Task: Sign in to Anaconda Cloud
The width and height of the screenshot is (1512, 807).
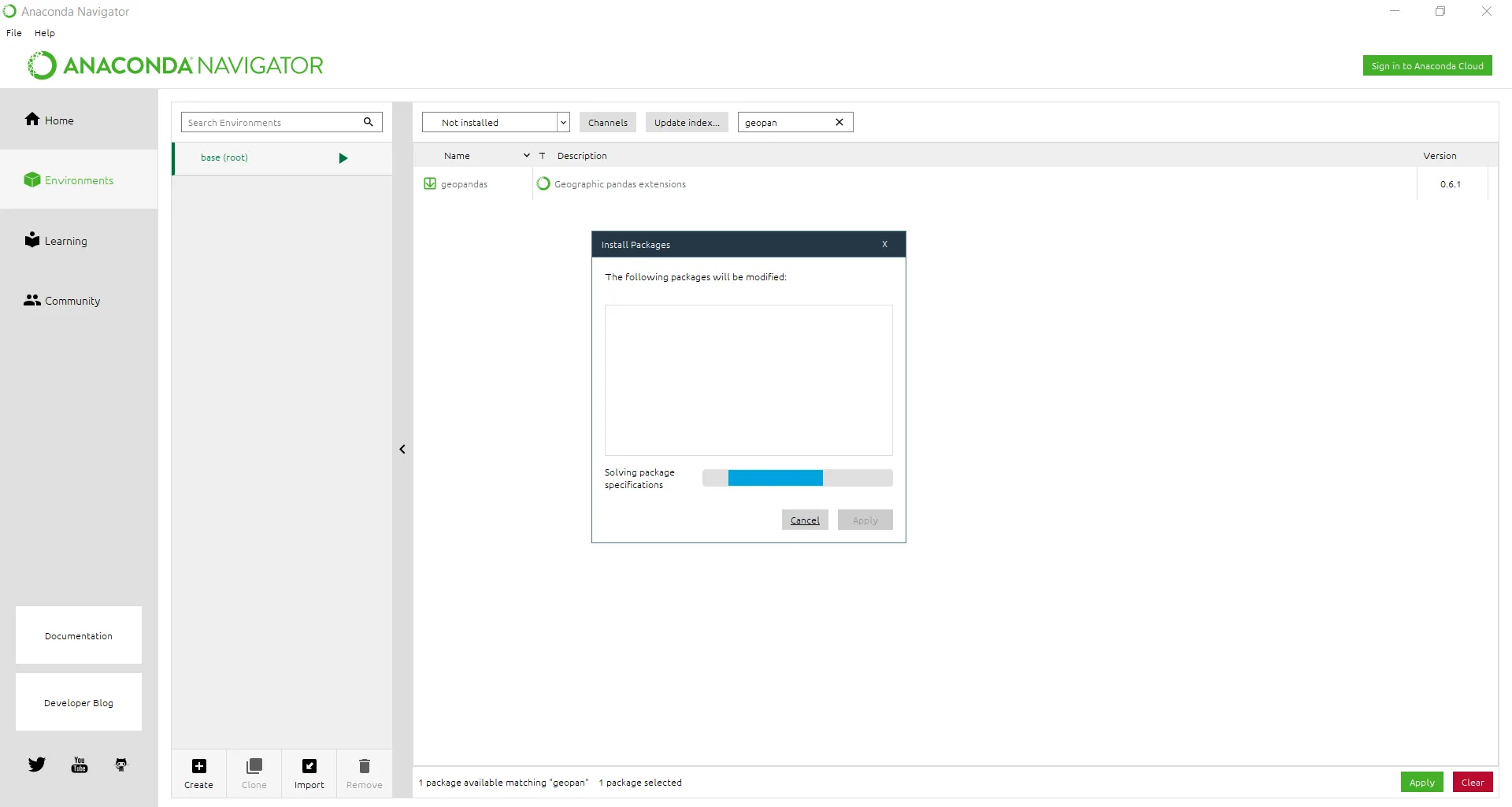Action: pyautogui.click(x=1427, y=66)
